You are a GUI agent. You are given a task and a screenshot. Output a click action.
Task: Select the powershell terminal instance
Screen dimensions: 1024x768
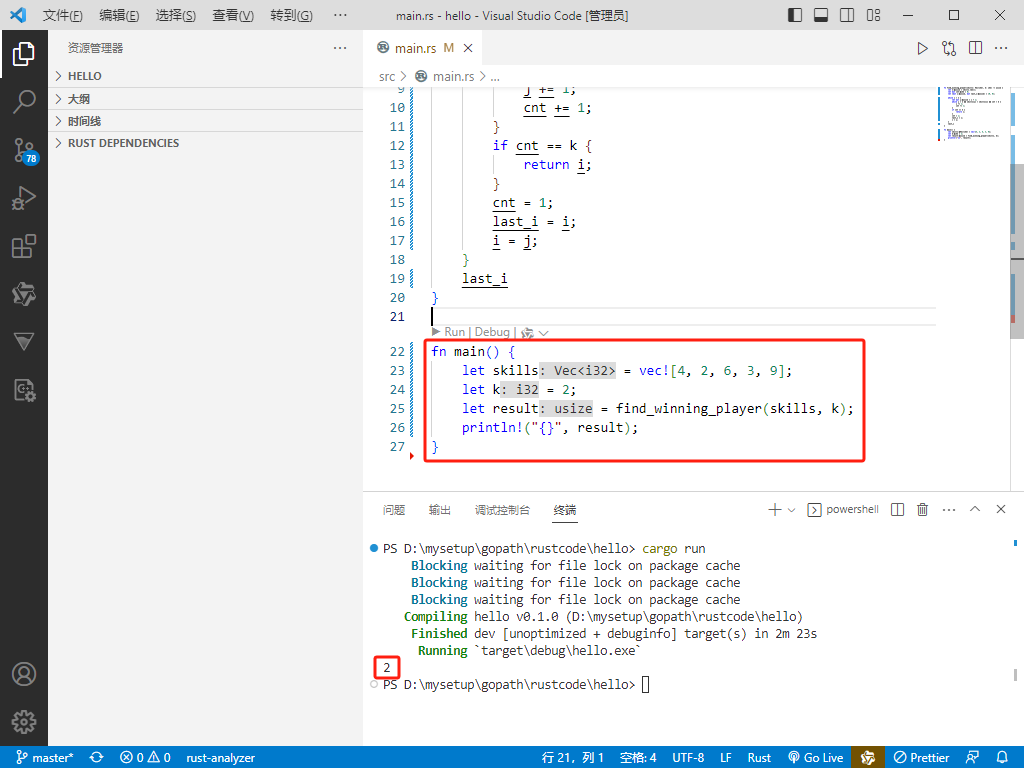click(x=843, y=509)
